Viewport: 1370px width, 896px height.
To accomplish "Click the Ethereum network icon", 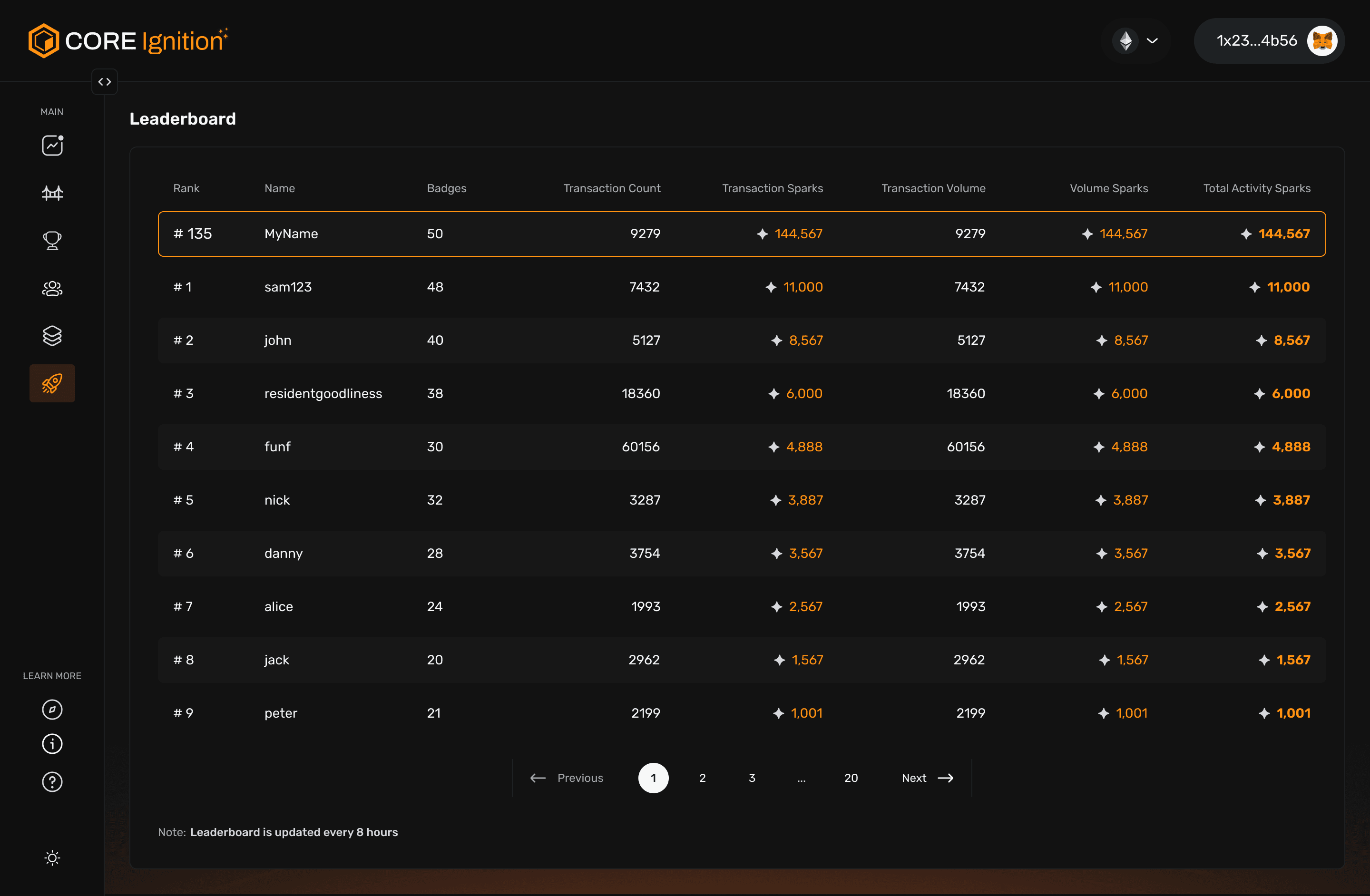I will [x=1125, y=41].
